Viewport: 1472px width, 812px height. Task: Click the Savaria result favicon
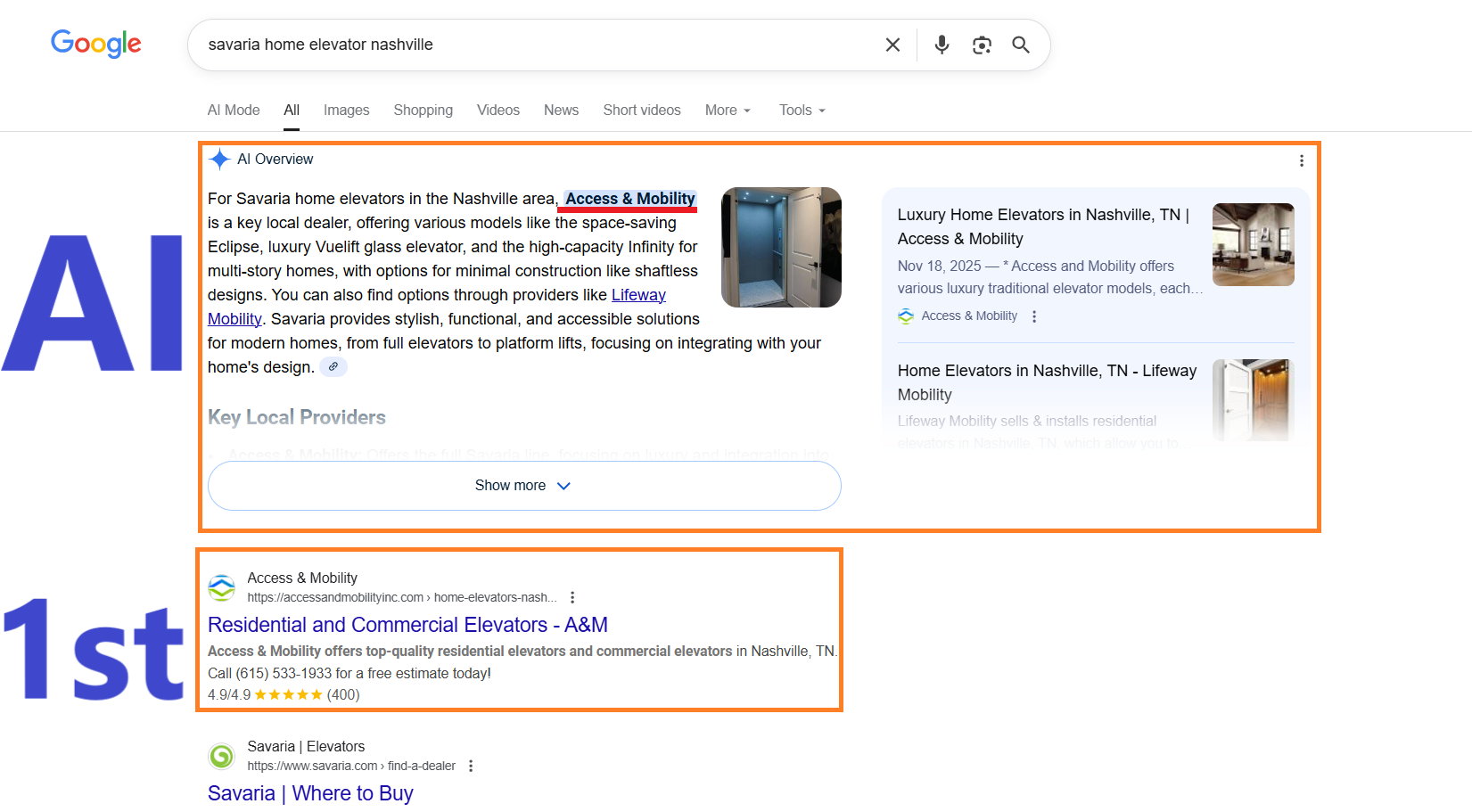tap(222, 756)
